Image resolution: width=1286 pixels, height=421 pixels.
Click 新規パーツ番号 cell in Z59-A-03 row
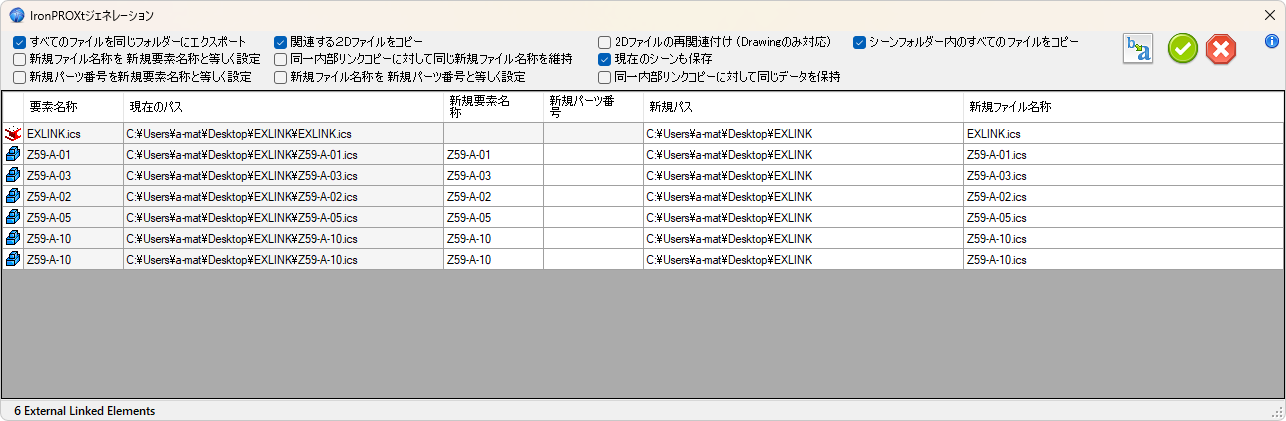(593, 175)
